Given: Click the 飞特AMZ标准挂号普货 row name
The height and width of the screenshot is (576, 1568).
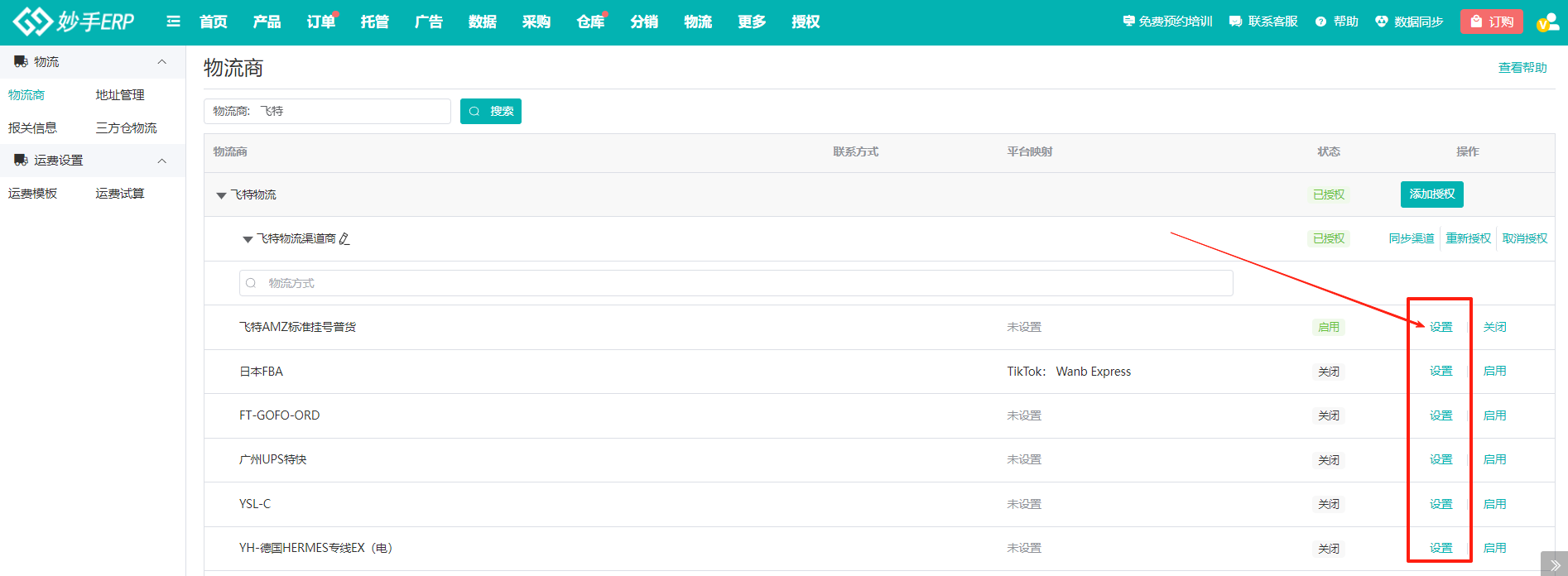Looking at the screenshot, I should pyautogui.click(x=297, y=327).
